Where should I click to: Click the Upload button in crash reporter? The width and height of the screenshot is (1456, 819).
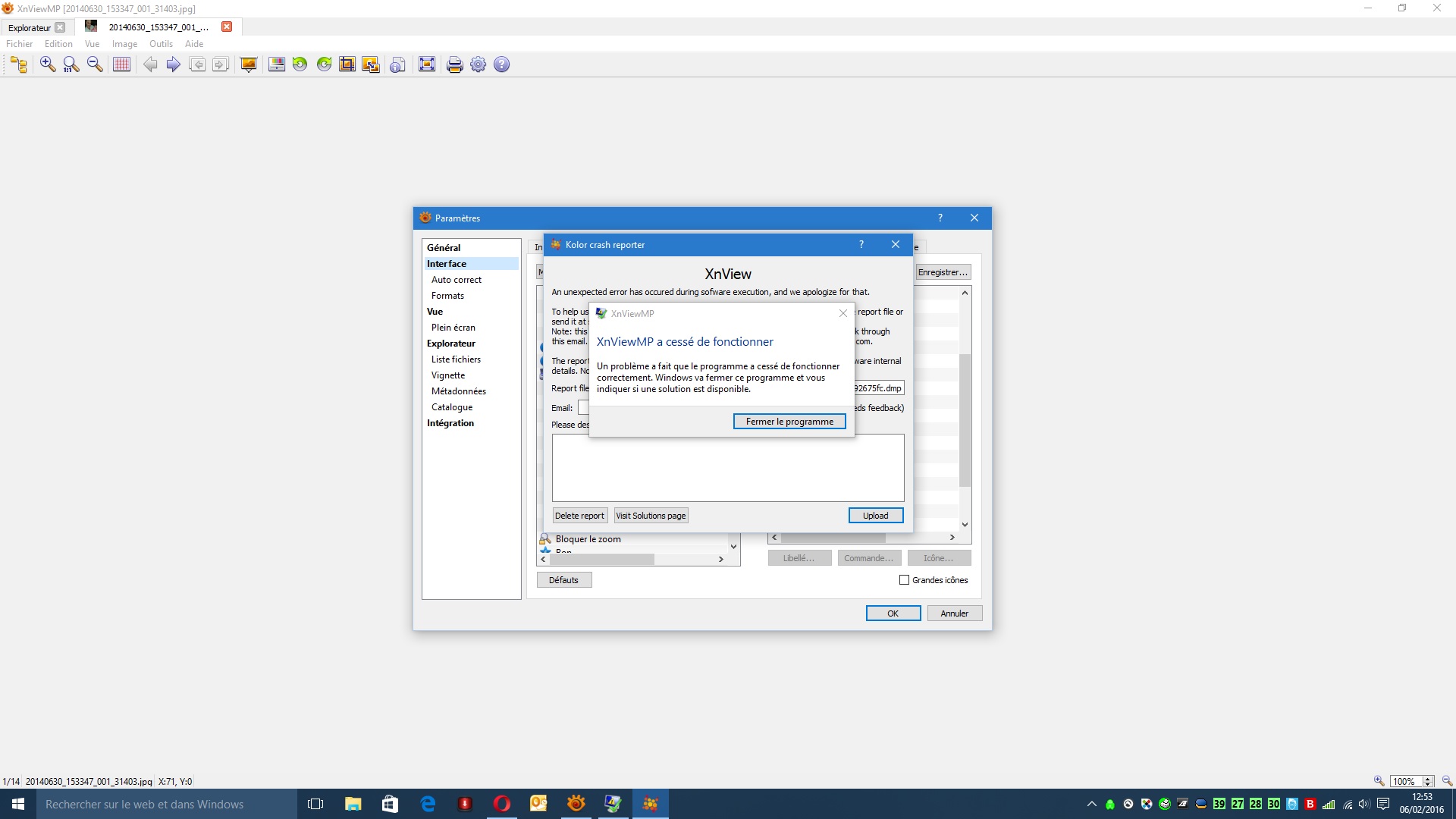point(875,516)
